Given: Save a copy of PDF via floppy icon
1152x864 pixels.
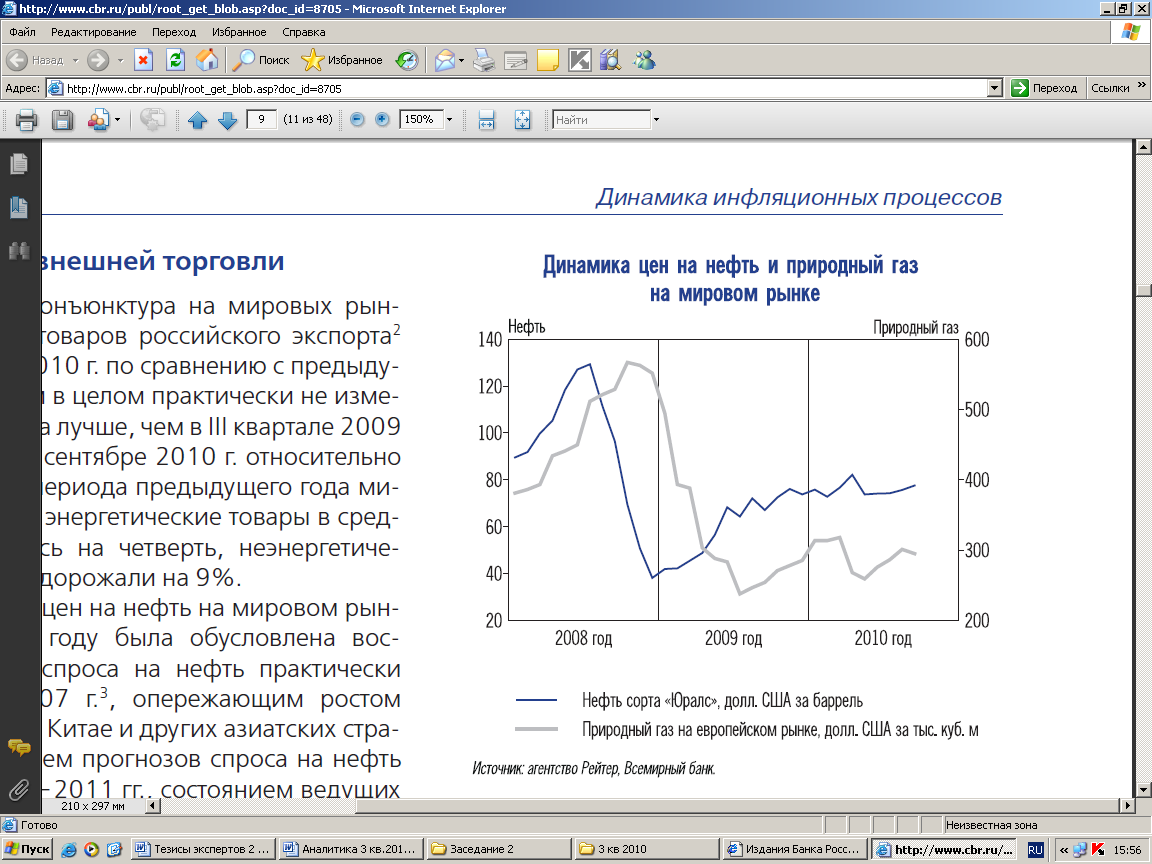Looking at the screenshot, I should (62, 120).
